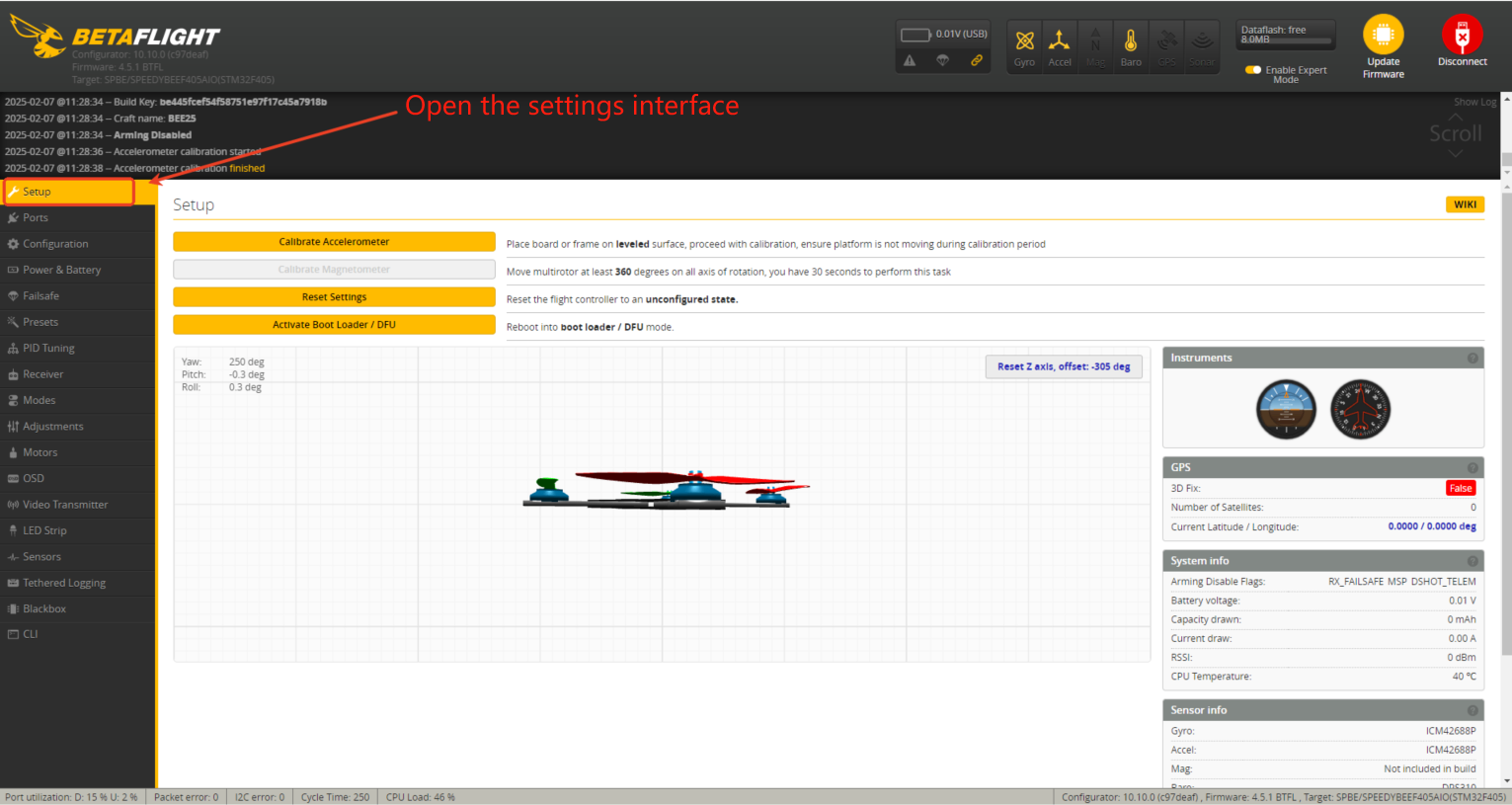Open the LED Strip tab

tap(77, 530)
